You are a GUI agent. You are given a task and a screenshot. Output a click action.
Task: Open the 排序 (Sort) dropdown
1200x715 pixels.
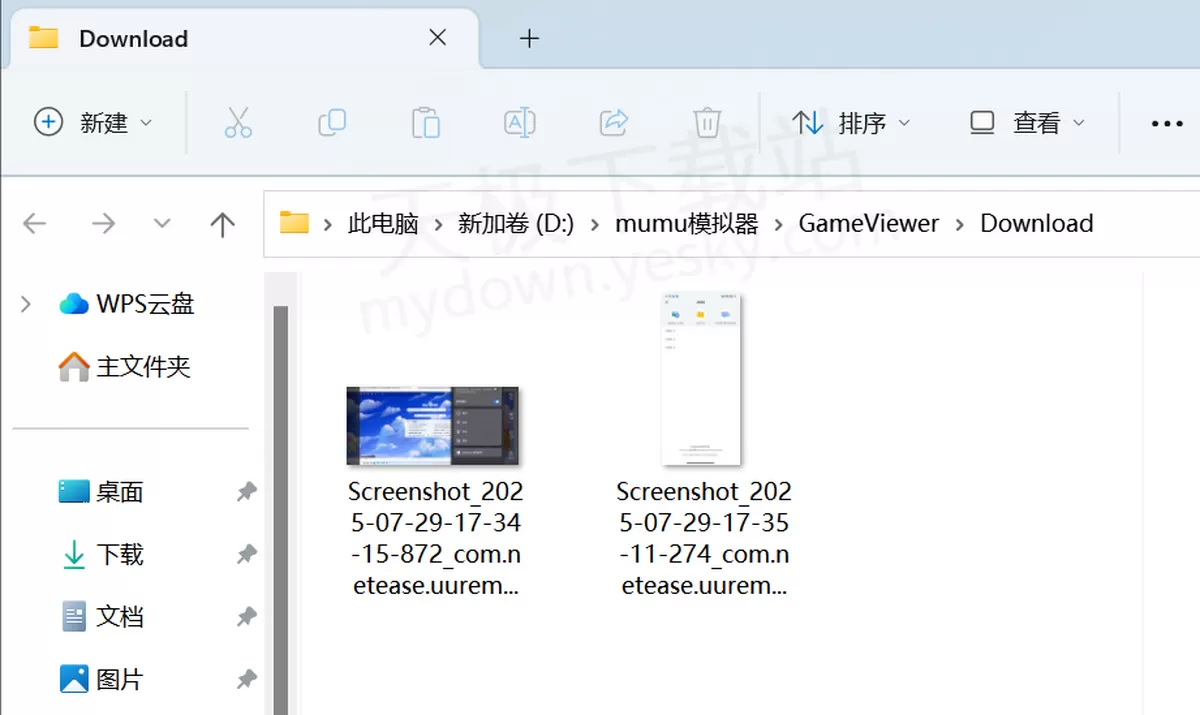[851, 123]
